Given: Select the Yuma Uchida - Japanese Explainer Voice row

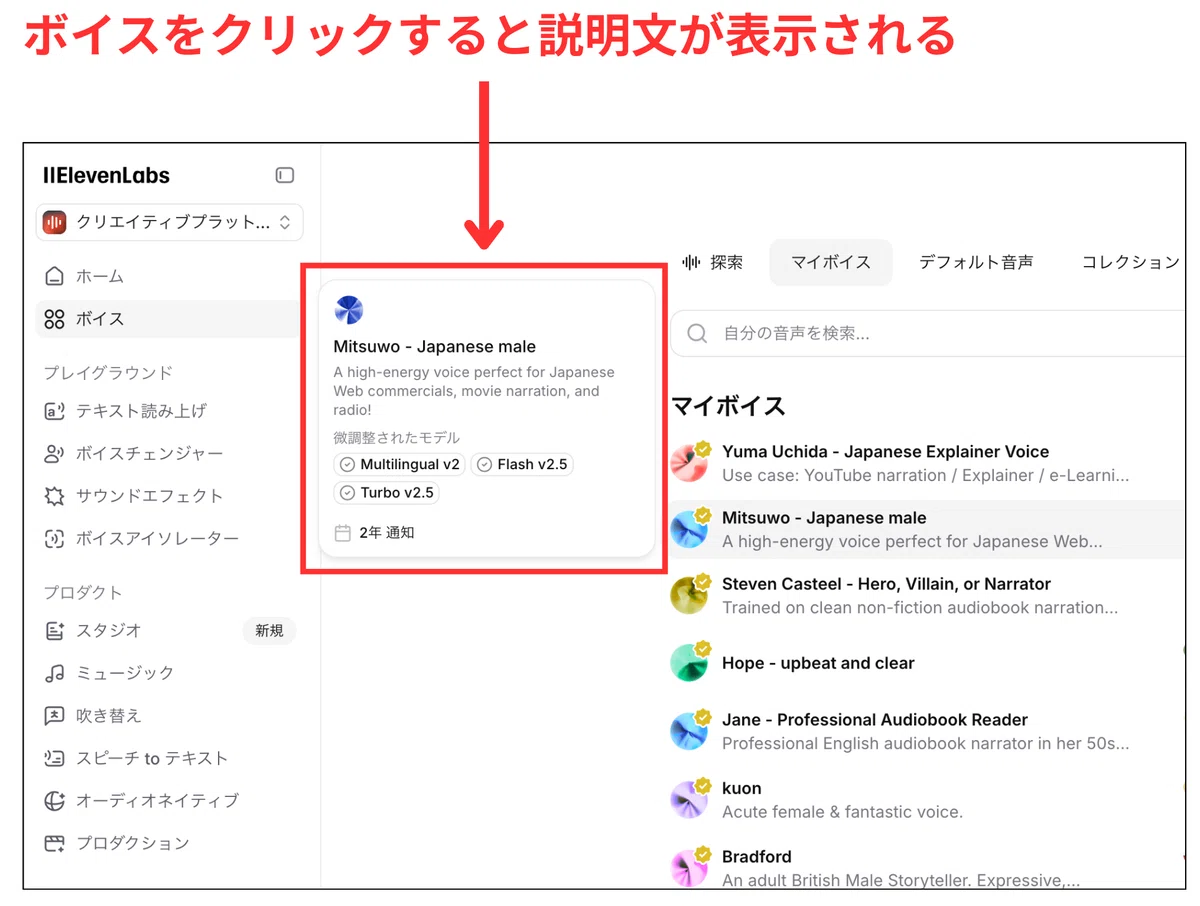Looking at the screenshot, I should click(x=927, y=463).
